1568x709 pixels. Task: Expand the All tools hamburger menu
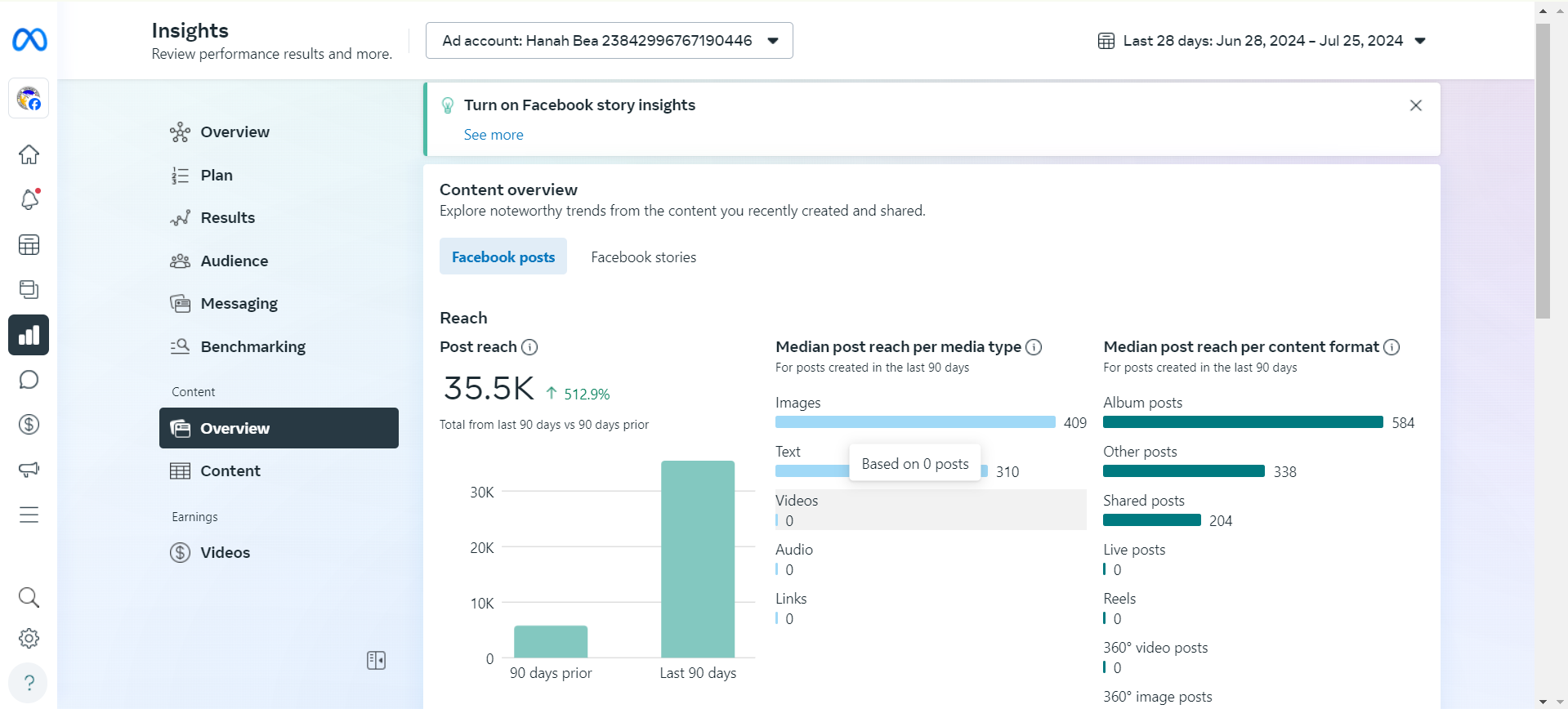coord(29,515)
